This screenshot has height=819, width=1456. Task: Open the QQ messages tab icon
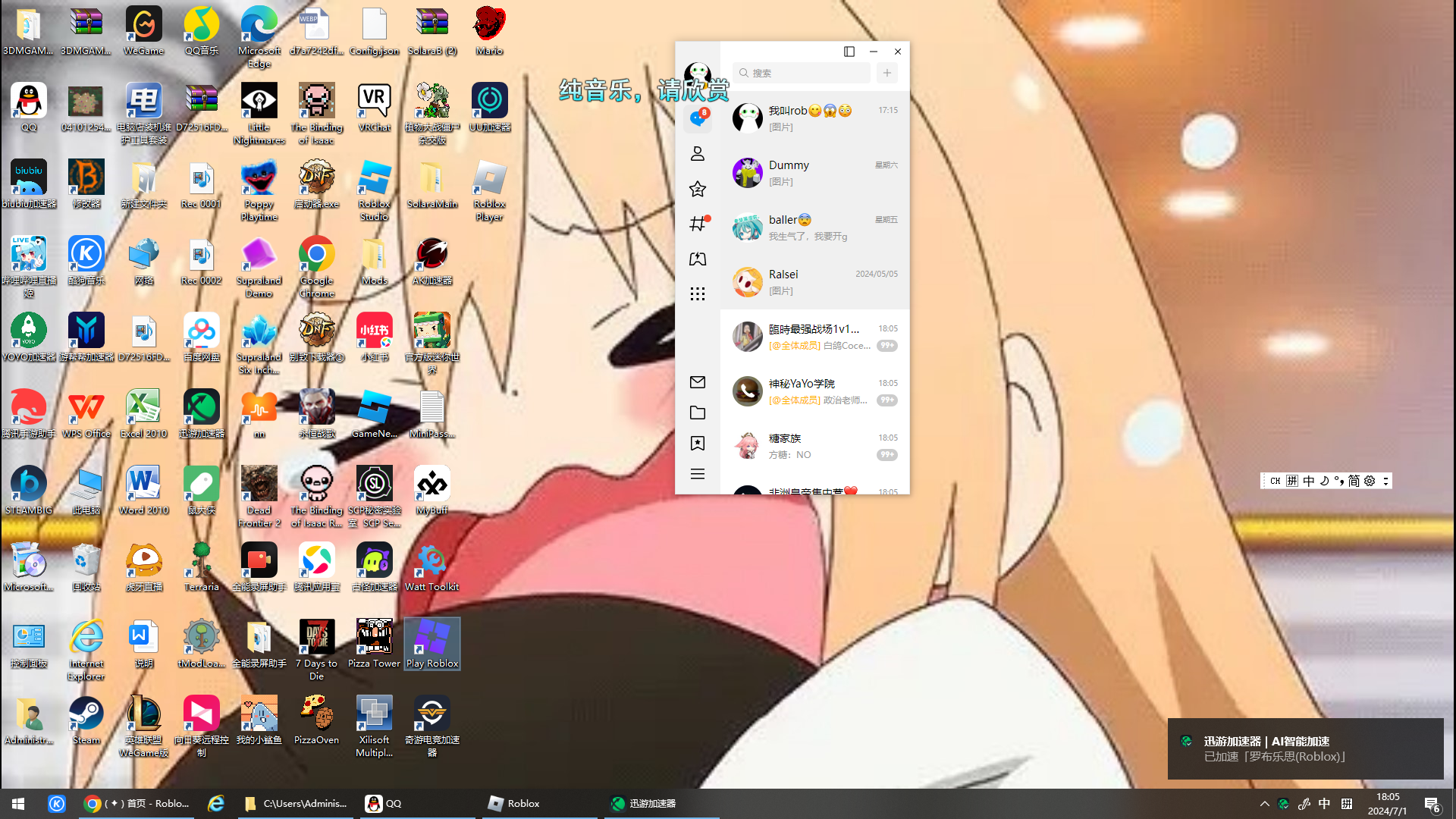point(698,118)
